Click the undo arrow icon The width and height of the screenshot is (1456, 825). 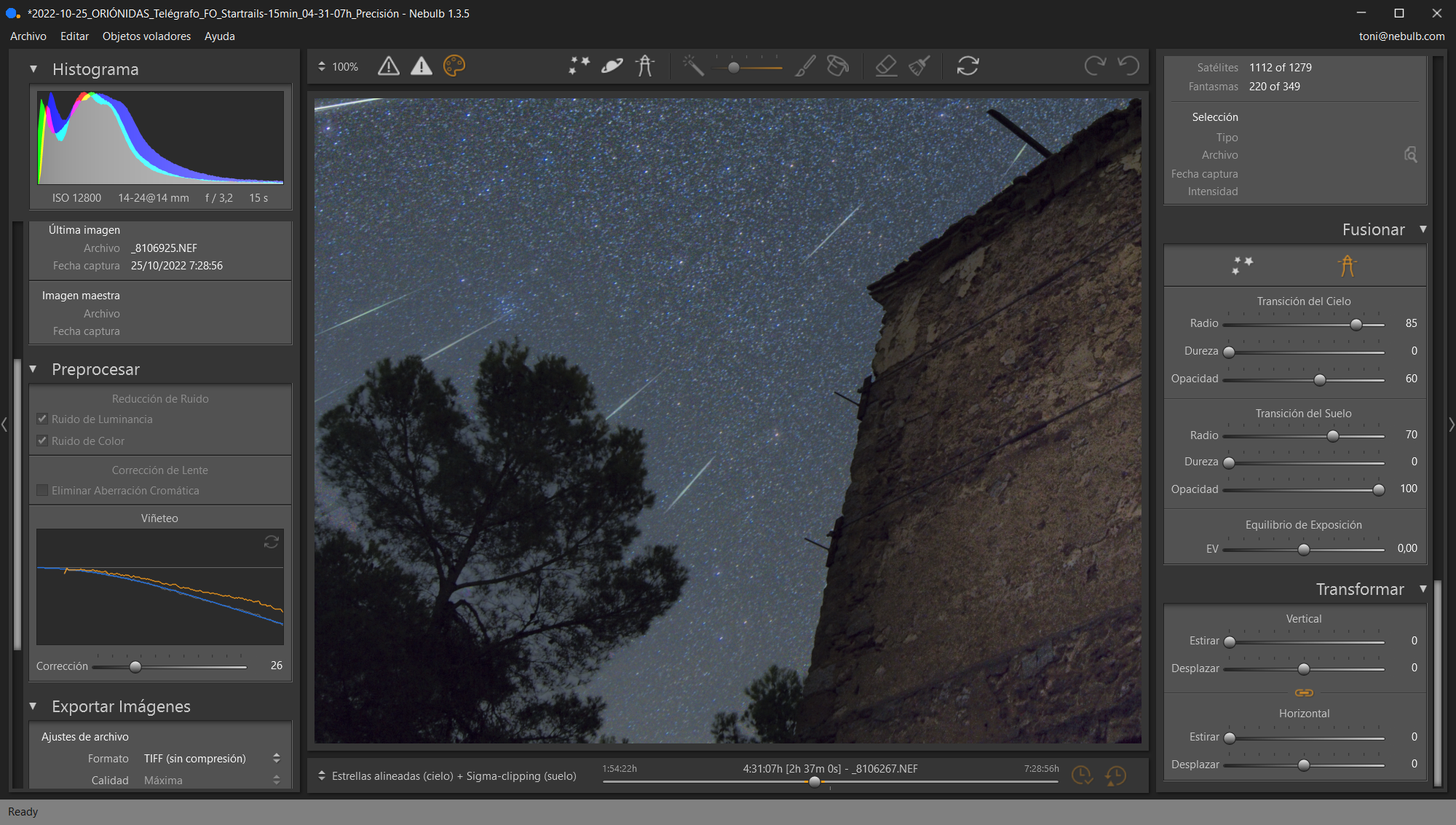coord(1128,66)
